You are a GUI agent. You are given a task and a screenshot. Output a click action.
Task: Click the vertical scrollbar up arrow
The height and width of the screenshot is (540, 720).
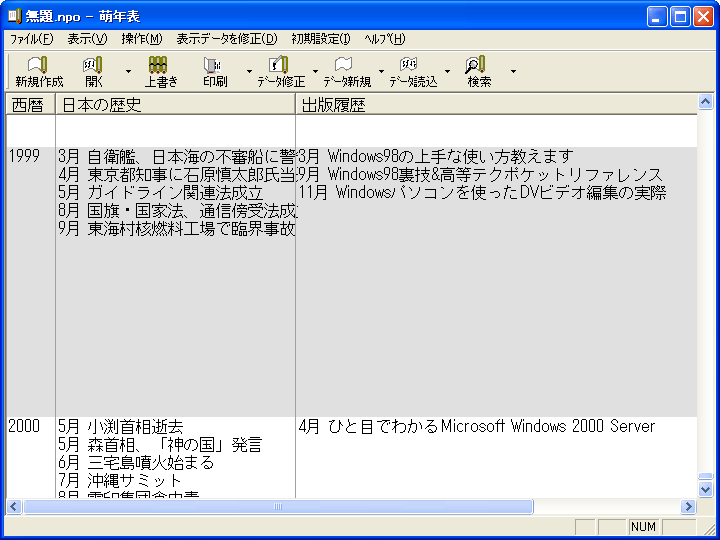click(x=706, y=101)
